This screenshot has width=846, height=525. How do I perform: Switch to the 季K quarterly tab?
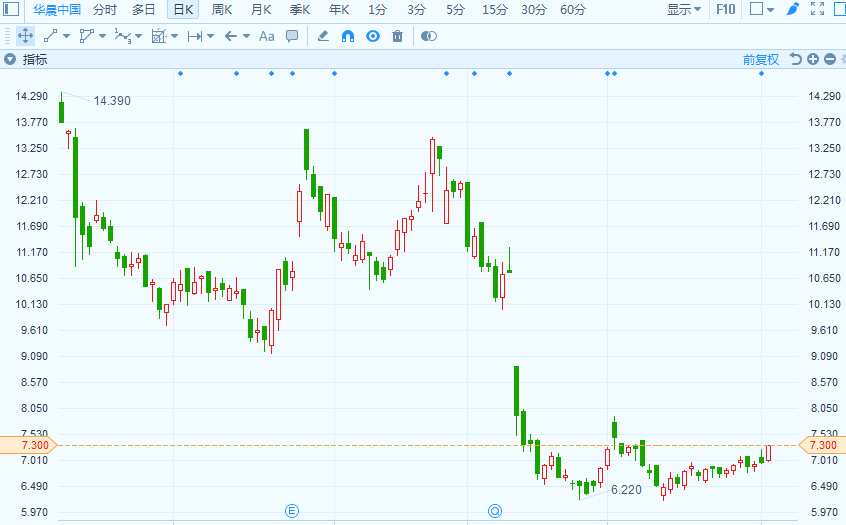[300, 9]
